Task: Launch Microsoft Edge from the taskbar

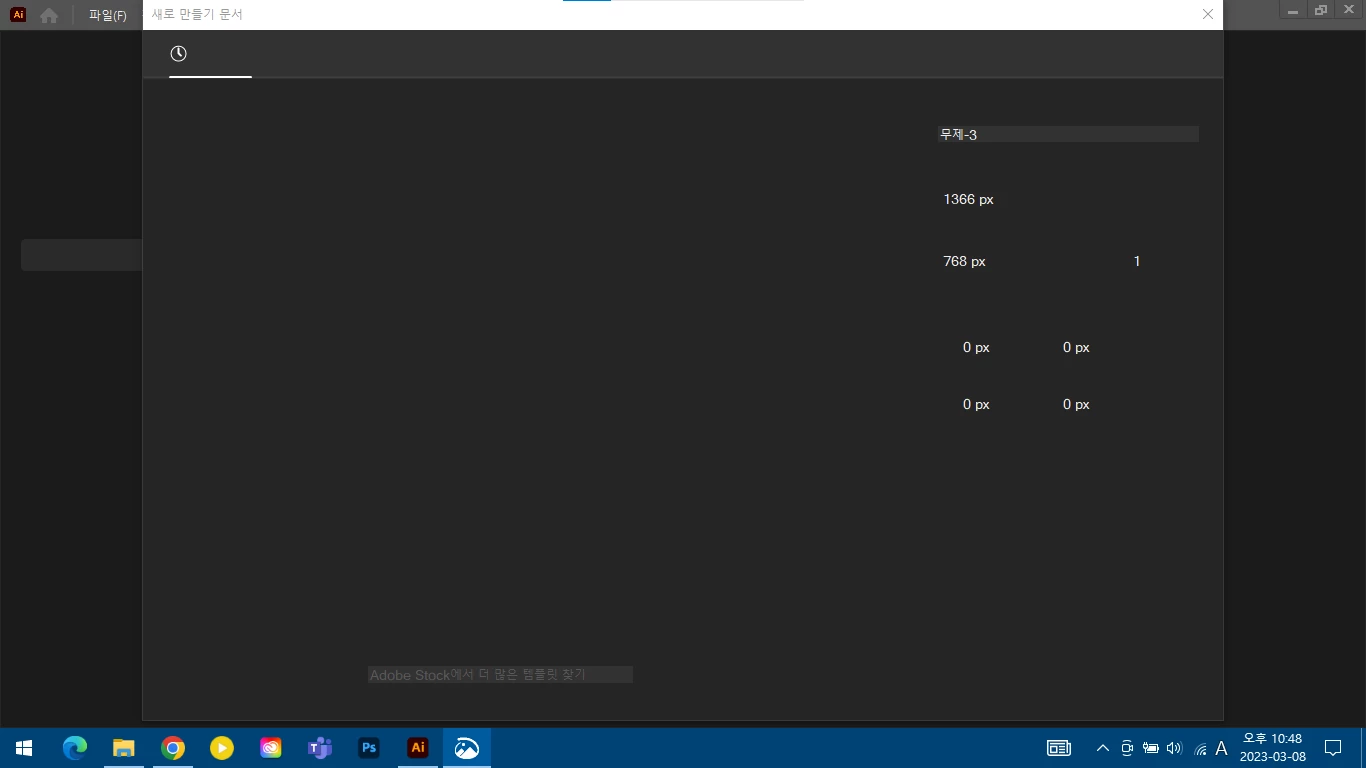Action: [75, 748]
